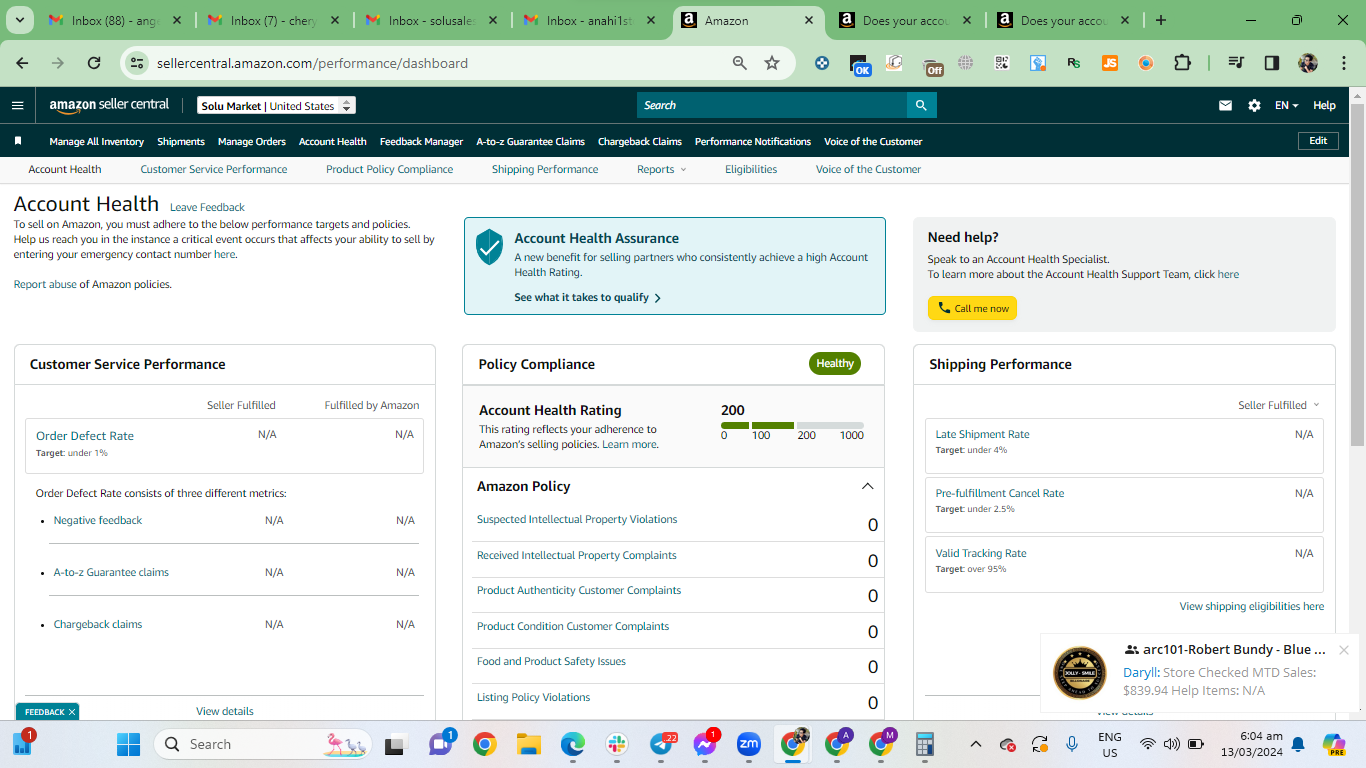The image size is (1366, 768).
Task: Open a new Chrome tab
Action: (1161, 20)
